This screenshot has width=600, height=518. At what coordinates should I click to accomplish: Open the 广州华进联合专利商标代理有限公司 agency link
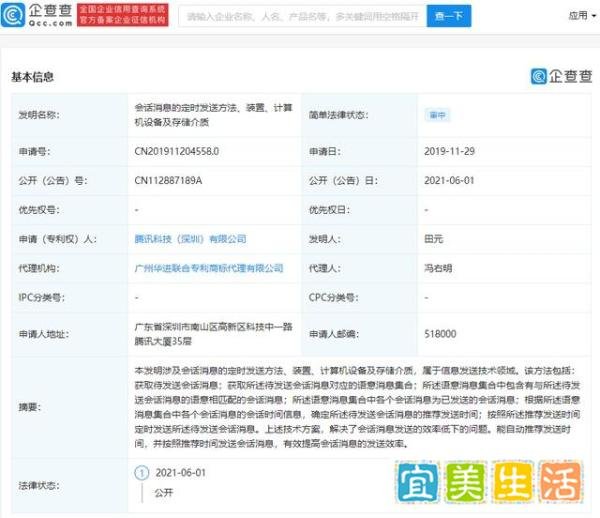coord(209,268)
